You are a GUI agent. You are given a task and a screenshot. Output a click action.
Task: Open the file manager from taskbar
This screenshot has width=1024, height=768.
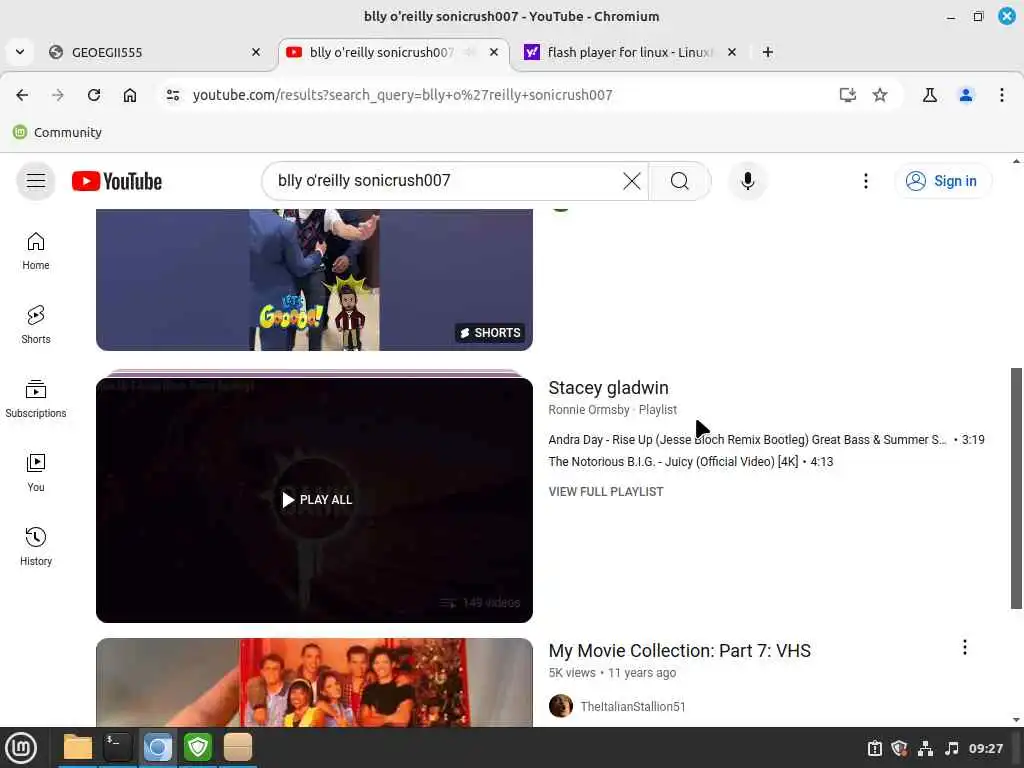point(78,747)
